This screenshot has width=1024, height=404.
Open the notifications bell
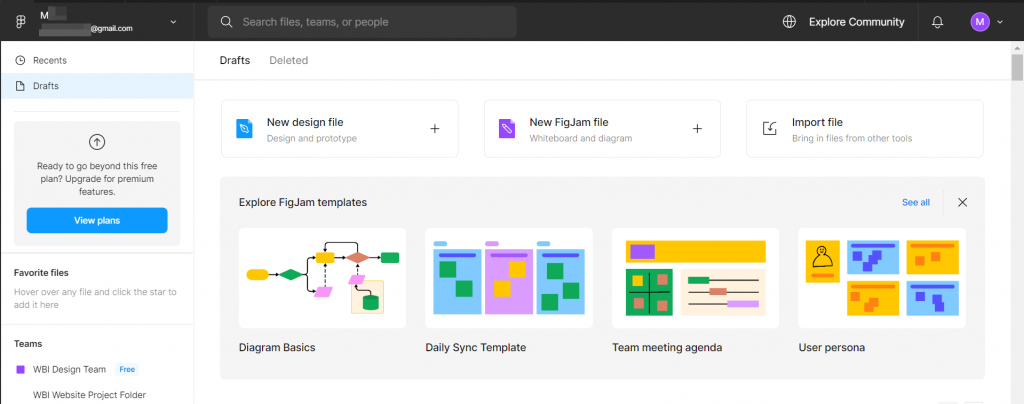[x=937, y=21]
